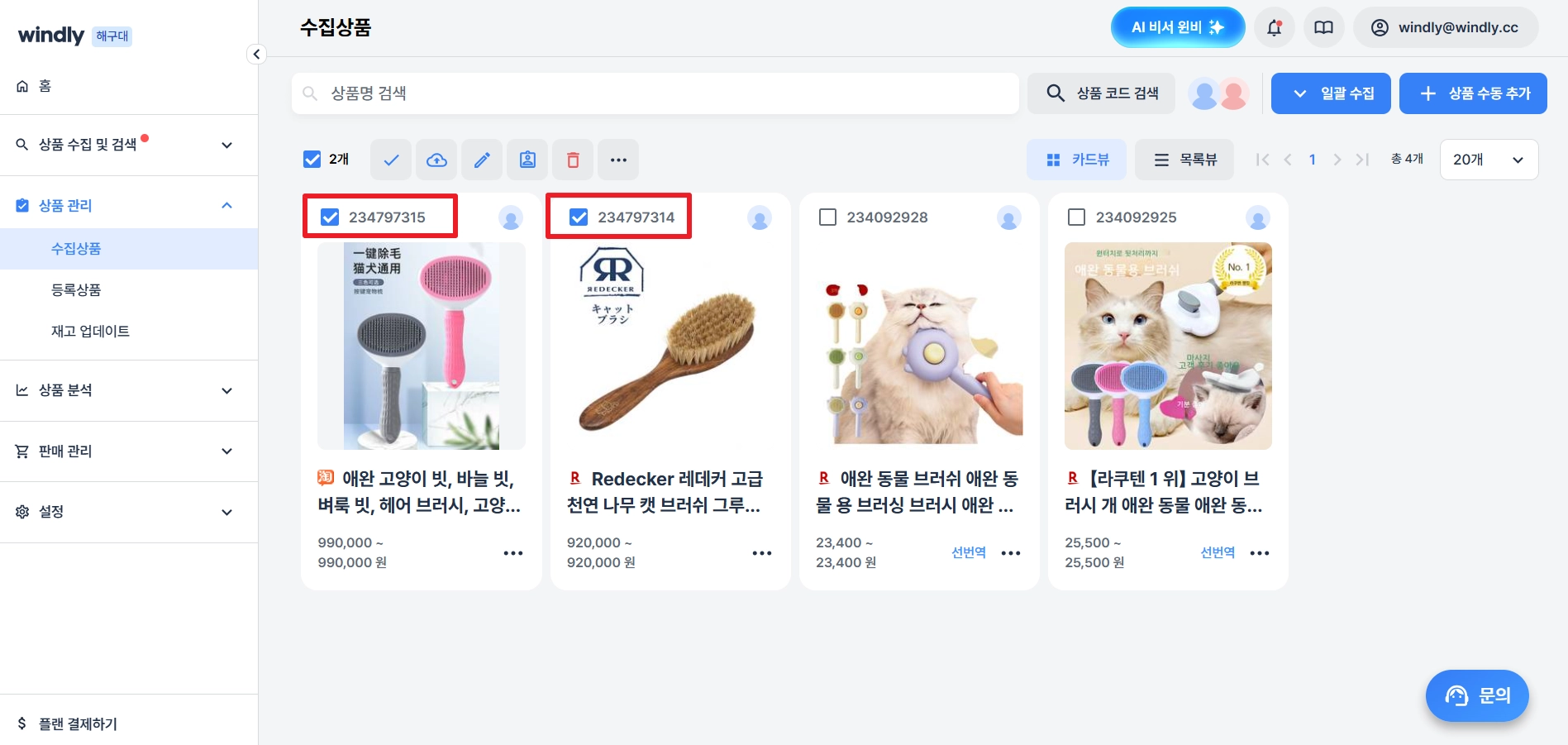Open the No. 1 cat brush thumbnail
1568x745 pixels.
(x=1168, y=346)
